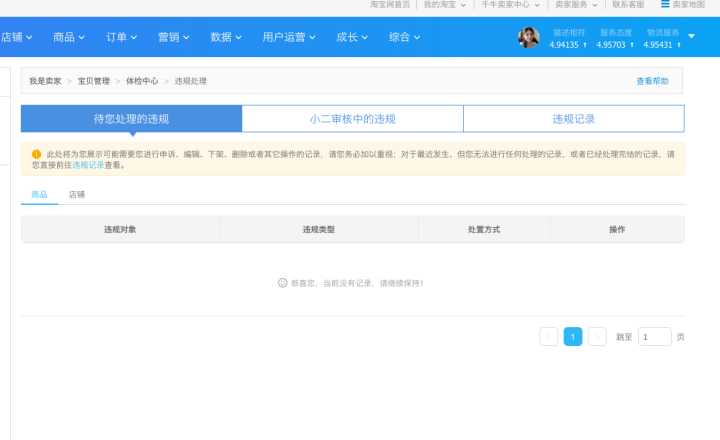
Task: Open the 营销 navigation menu
Action: [x=174, y=38]
